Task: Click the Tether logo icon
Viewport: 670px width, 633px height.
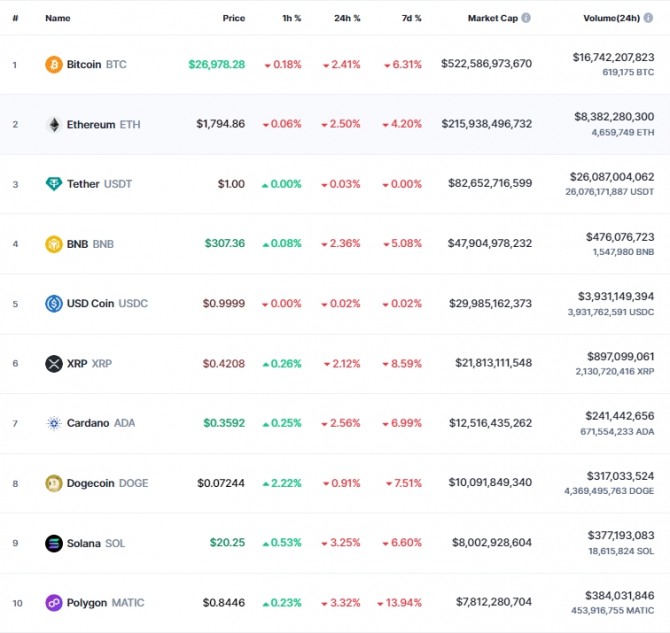Action: tap(54, 184)
